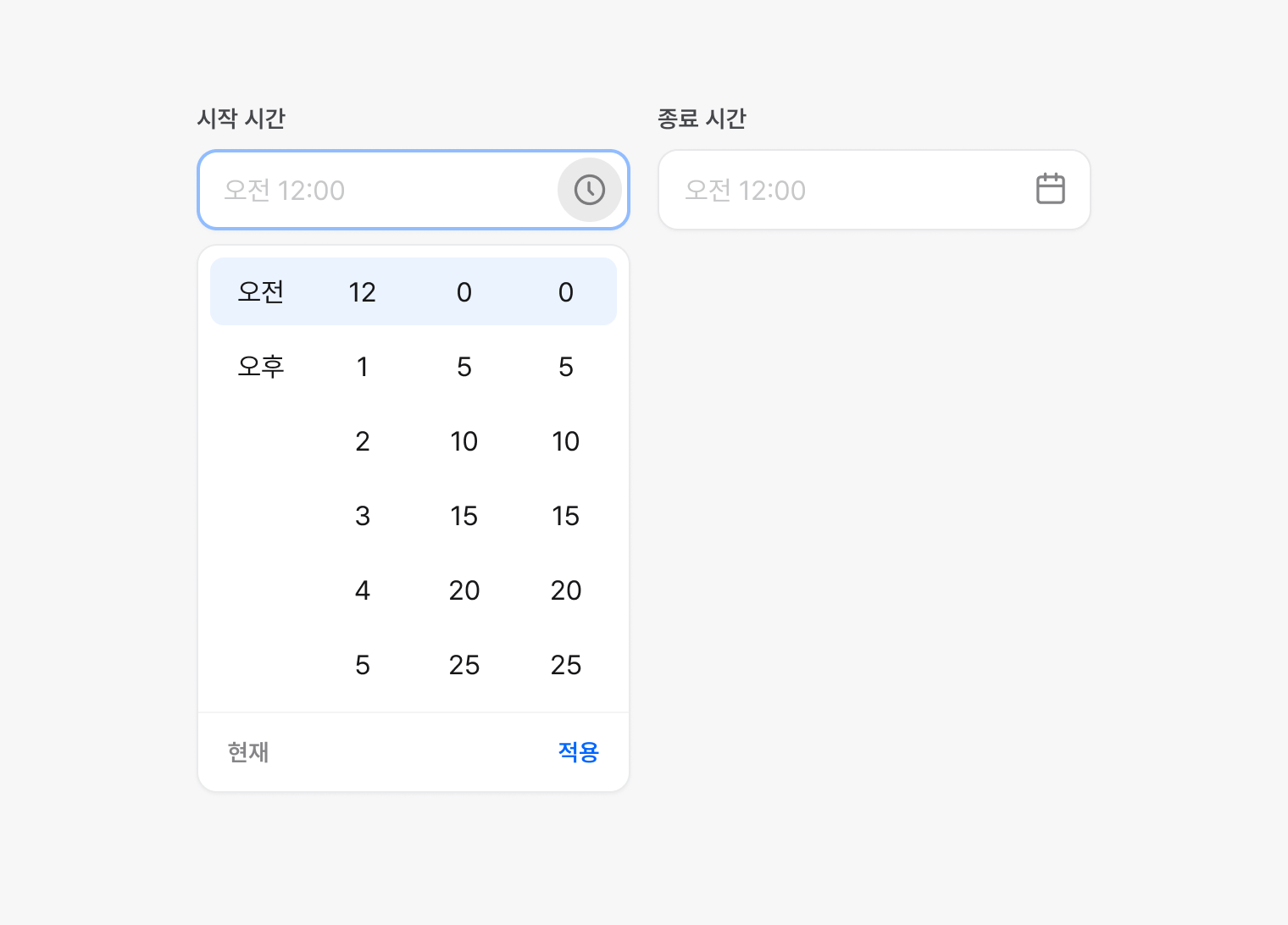Click the 현재 button for current time
1288x925 pixels.
pos(248,752)
